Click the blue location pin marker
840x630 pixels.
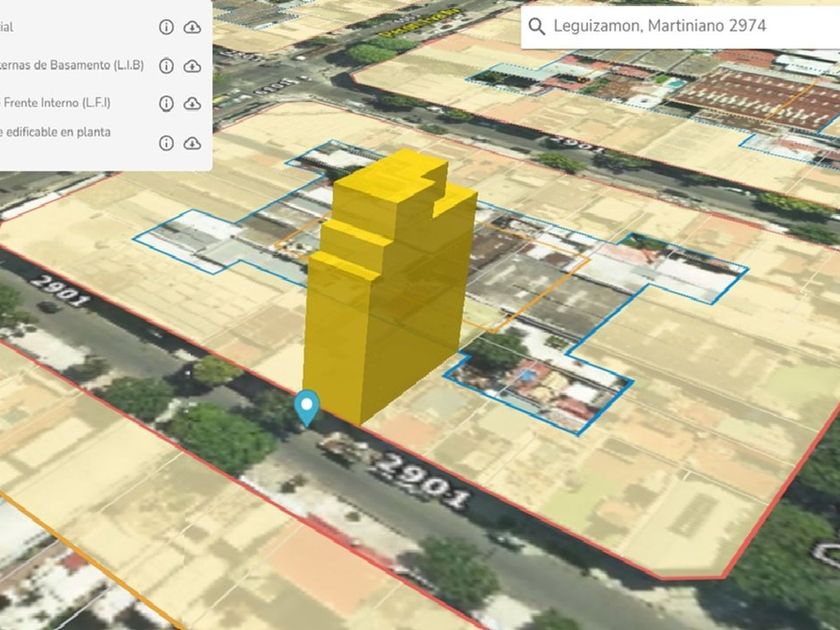coord(307,407)
